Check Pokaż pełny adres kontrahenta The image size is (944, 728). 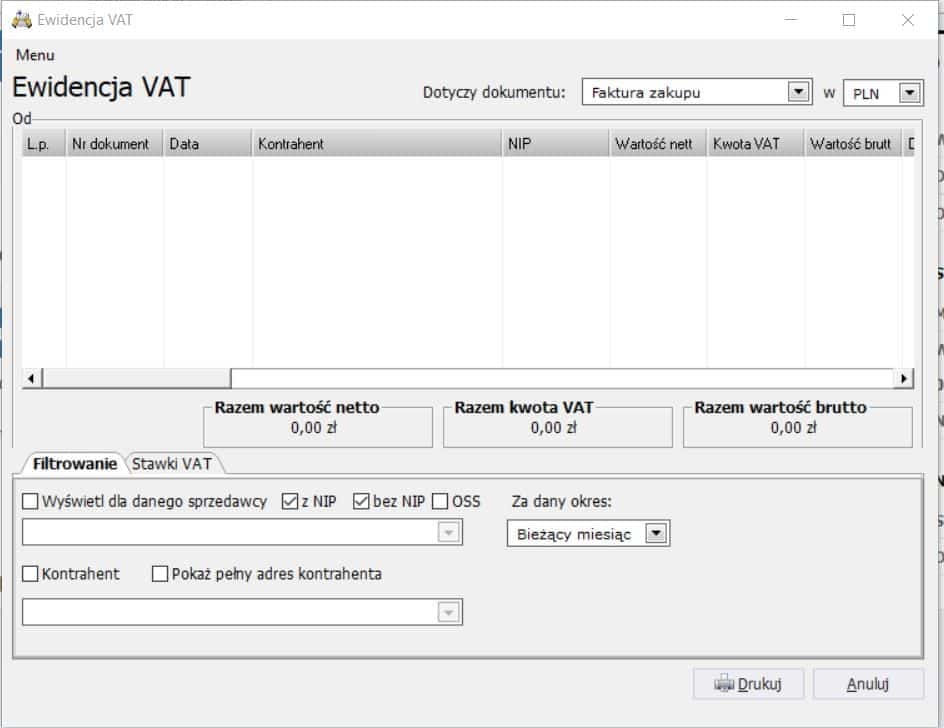click(161, 574)
